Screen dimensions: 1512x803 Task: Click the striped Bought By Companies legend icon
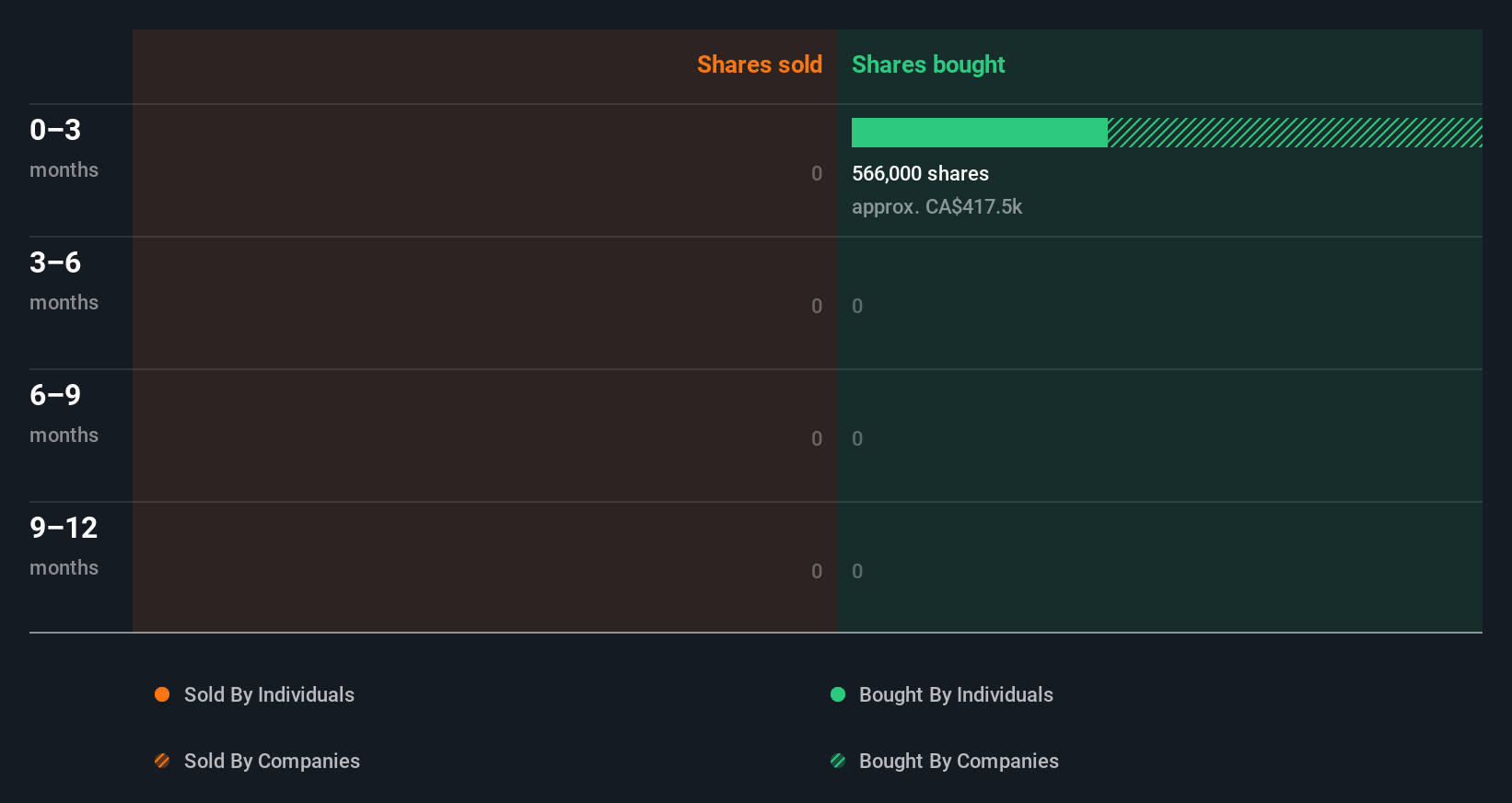tap(838, 761)
